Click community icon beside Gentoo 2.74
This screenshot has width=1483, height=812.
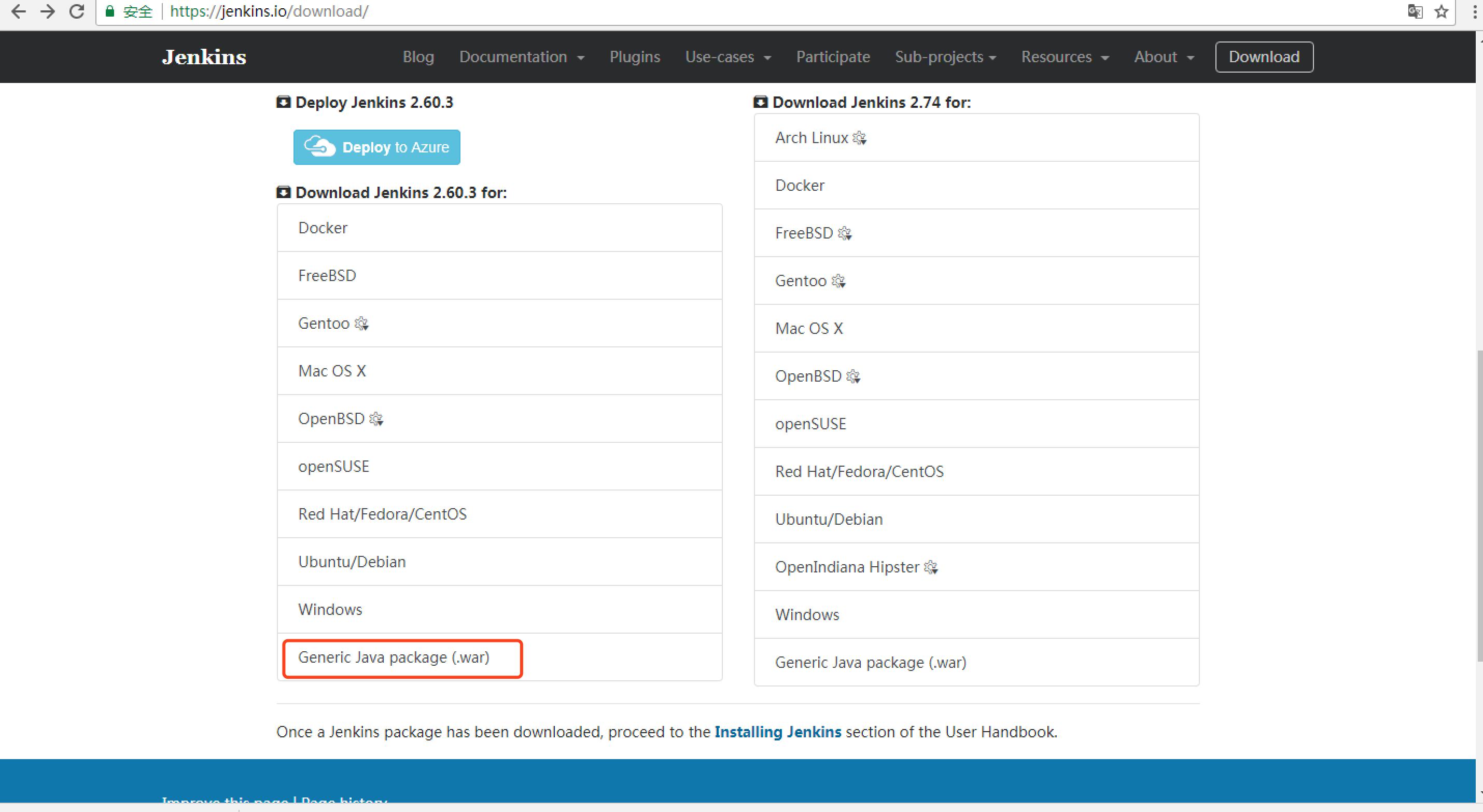click(x=838, y=281)
